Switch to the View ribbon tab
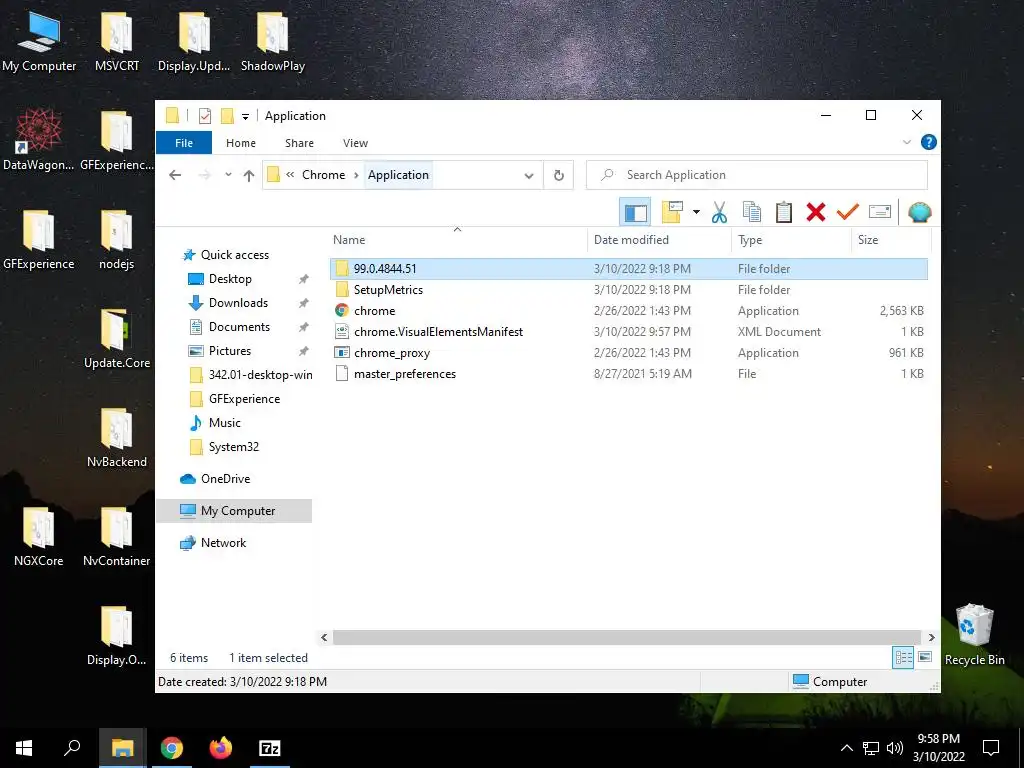1024x768 pixels. click(x=355, y=143)
